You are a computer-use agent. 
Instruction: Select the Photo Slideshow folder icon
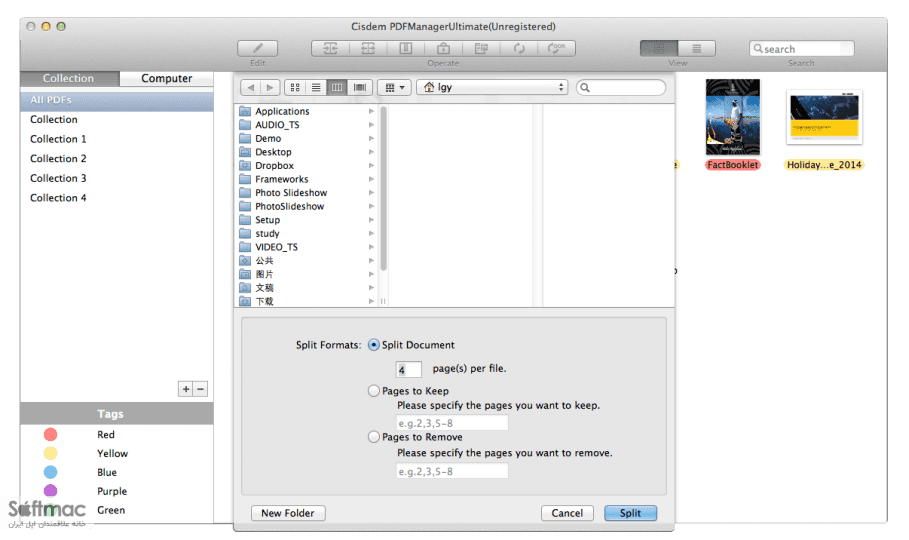pos(245,193)
